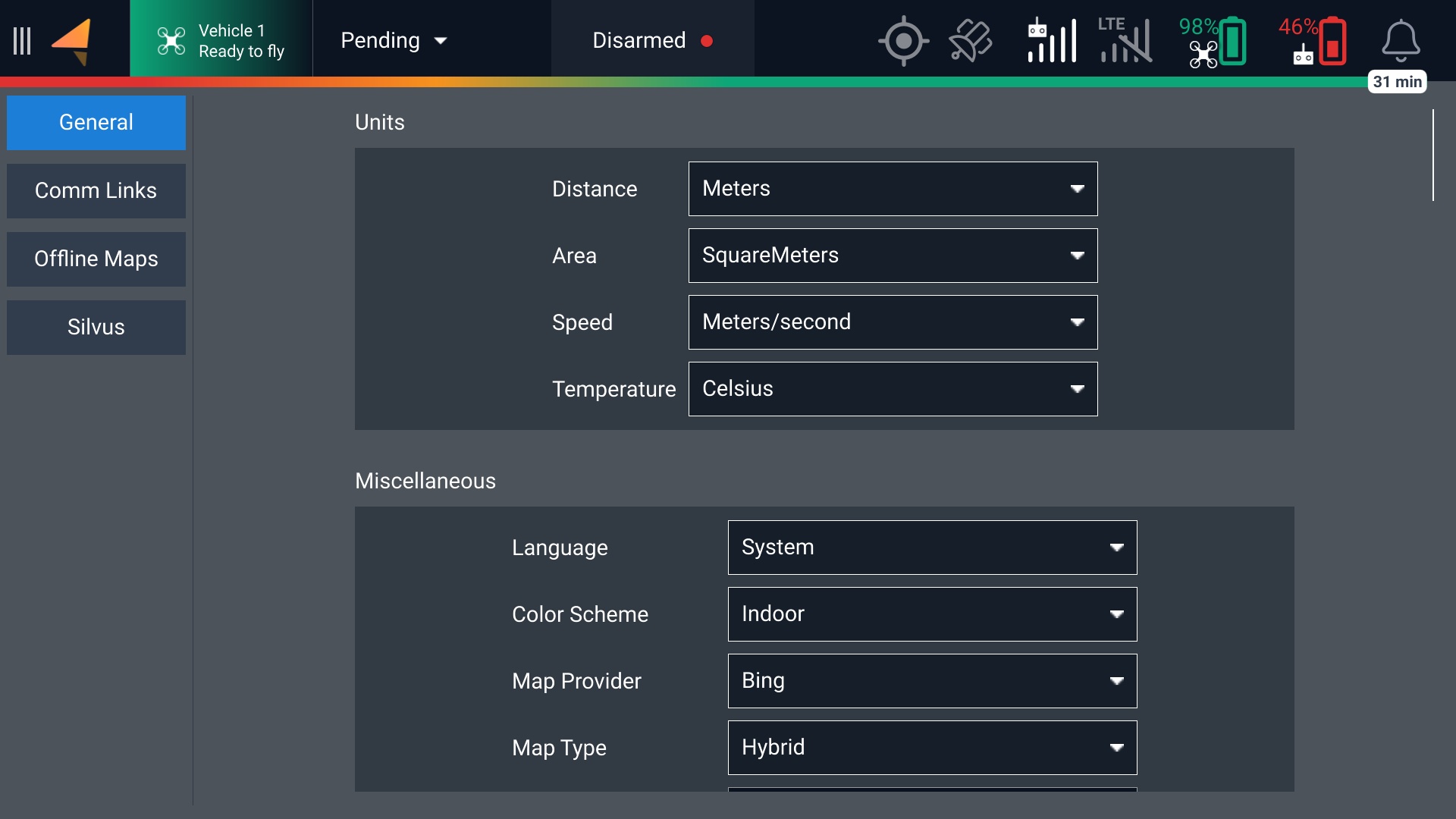This screenshot has width=1456, height=819.
Task: Click the 98% vehicle battery icon
Action: [x=1213, y=41]
